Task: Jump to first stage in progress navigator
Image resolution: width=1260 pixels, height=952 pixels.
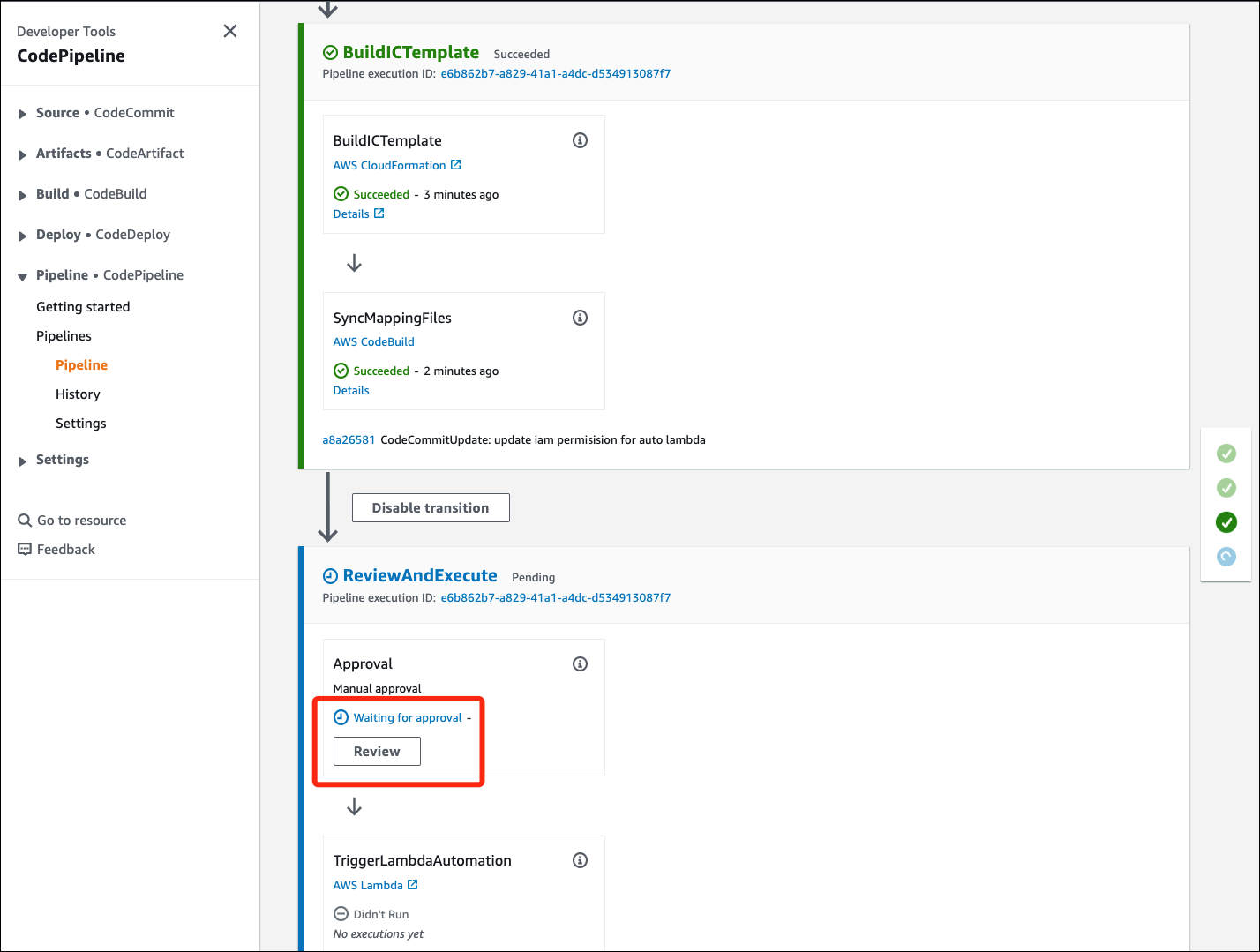Action: click(x=1226, y=454)
